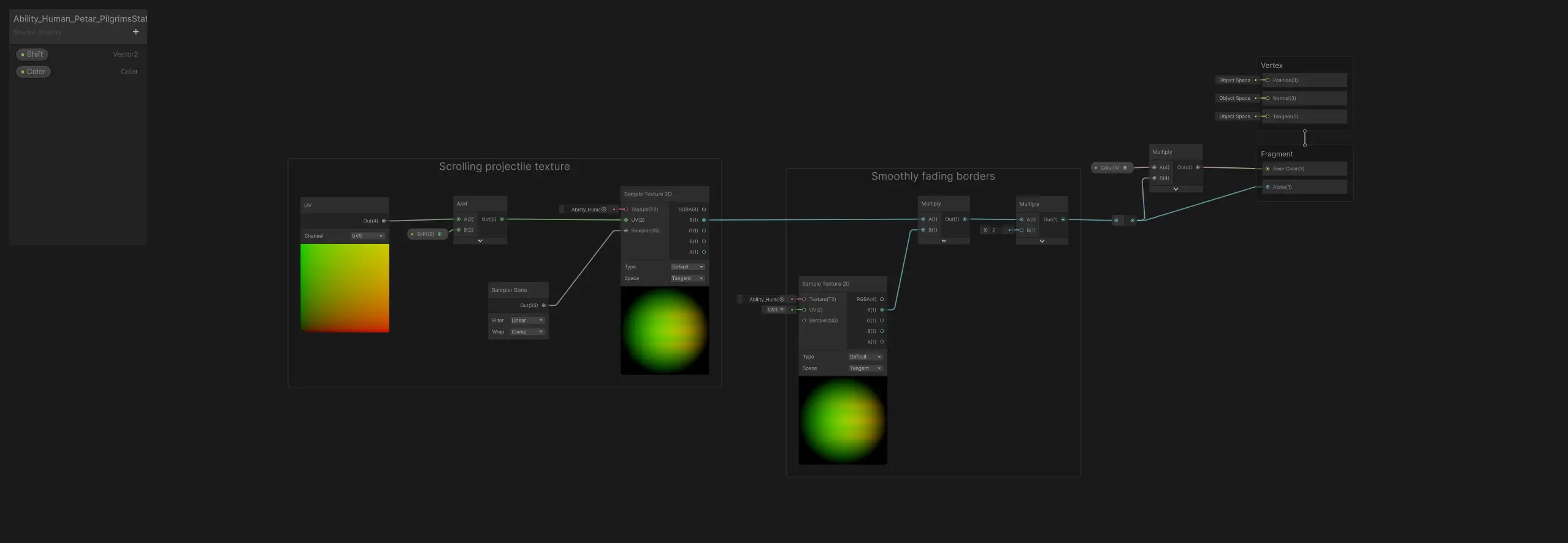Open the UV1 dropdown on second Sample Texture
1568x543 pixels.
[775, 310]
